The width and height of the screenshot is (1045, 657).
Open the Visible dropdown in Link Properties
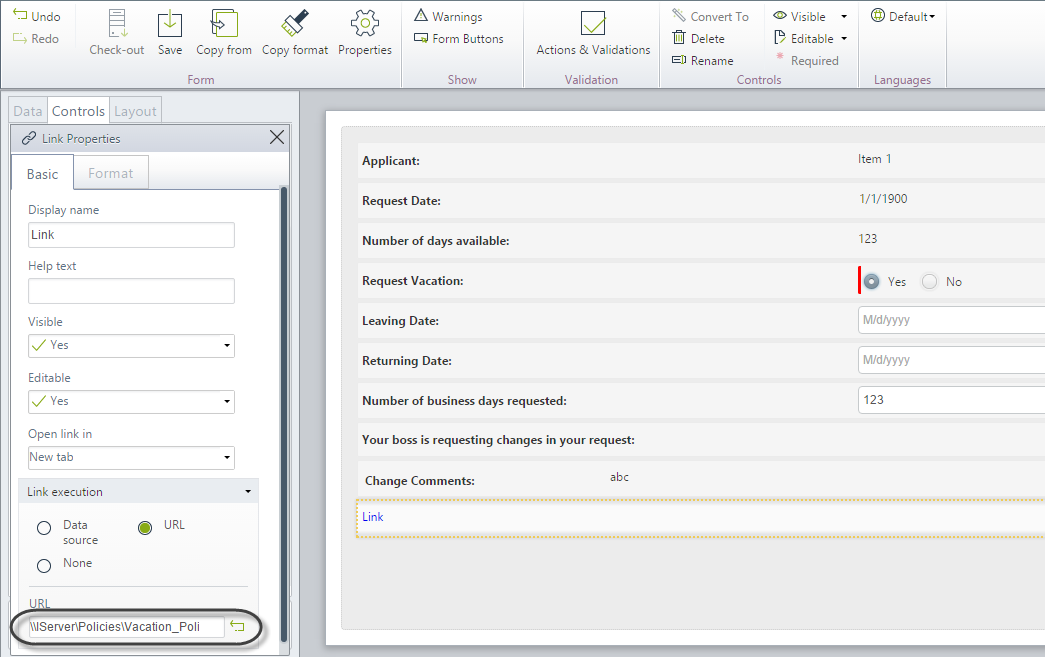pyautogui.click(x=131, y=346)
